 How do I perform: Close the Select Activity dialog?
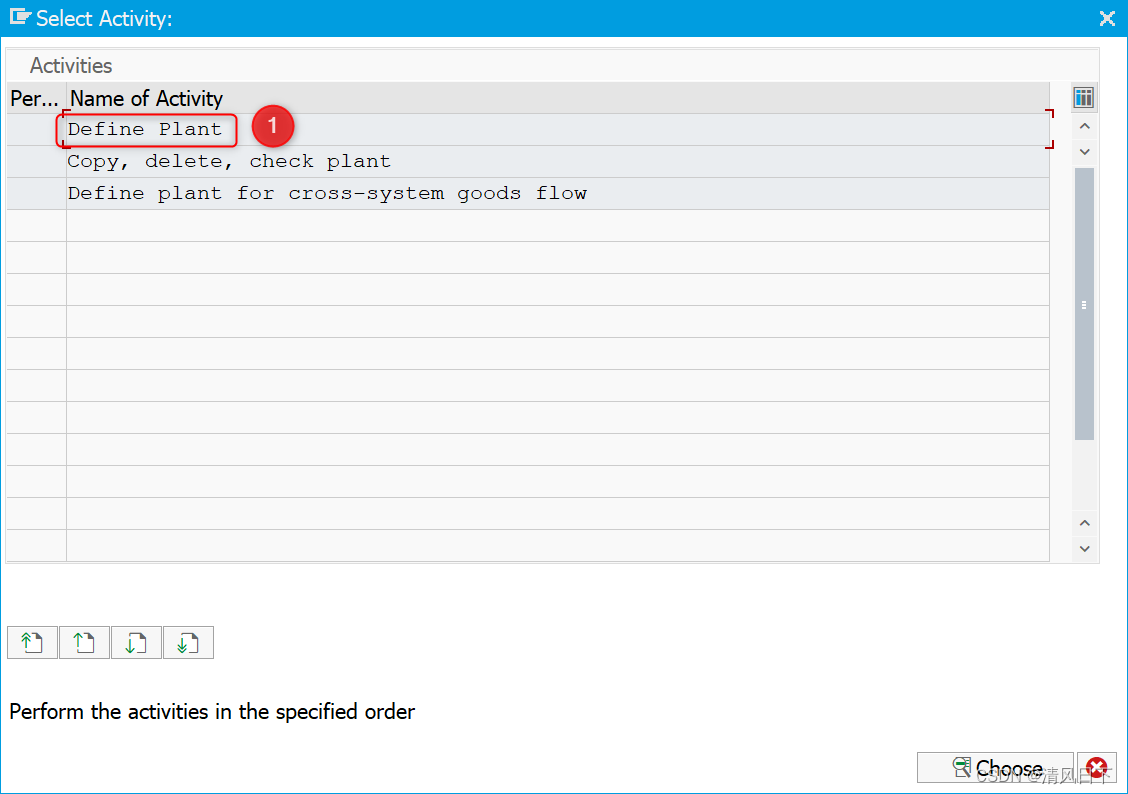(1107, 18)
